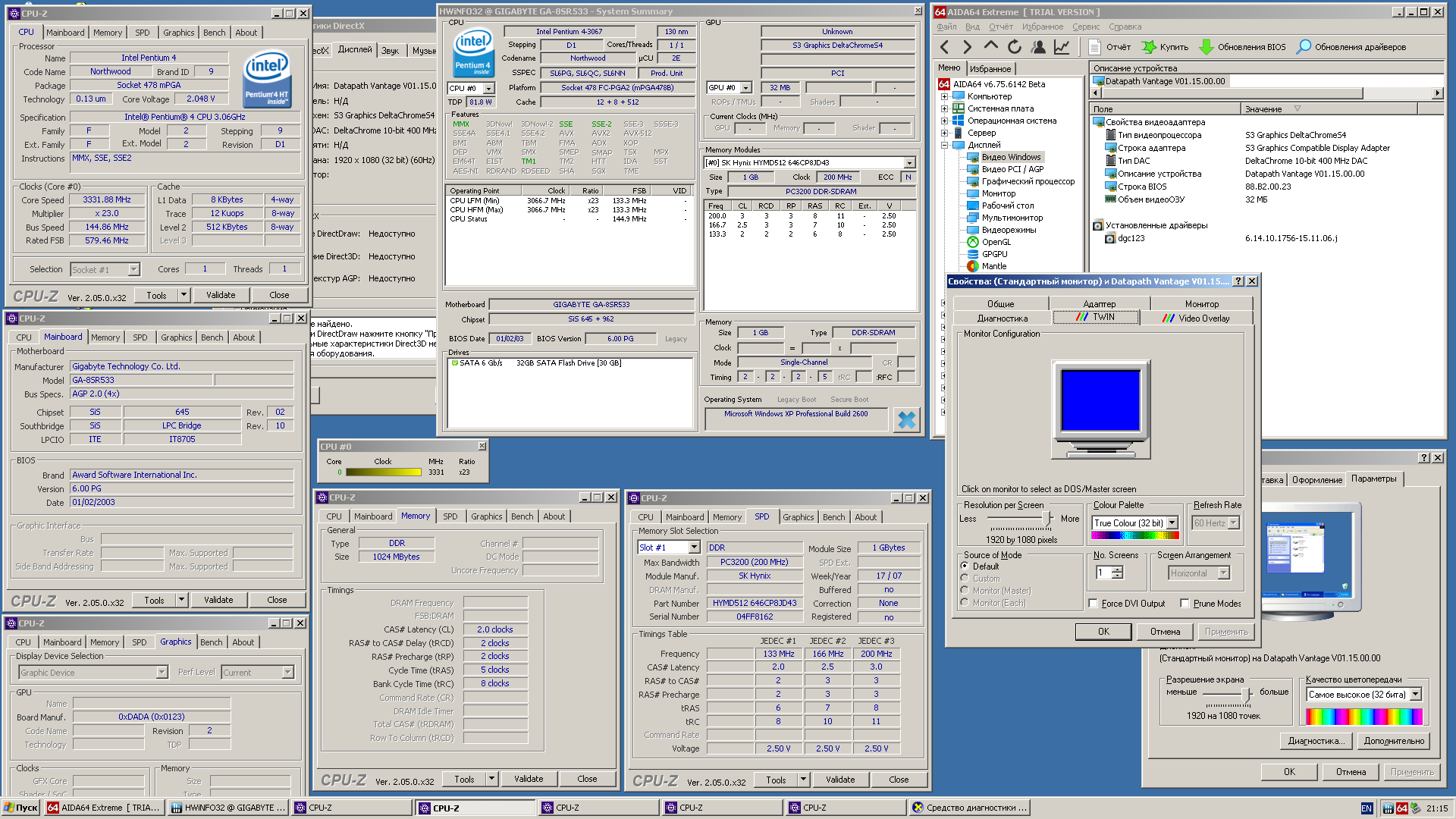Click Обновления драйверов magnifier icon

click(1303, 47)
